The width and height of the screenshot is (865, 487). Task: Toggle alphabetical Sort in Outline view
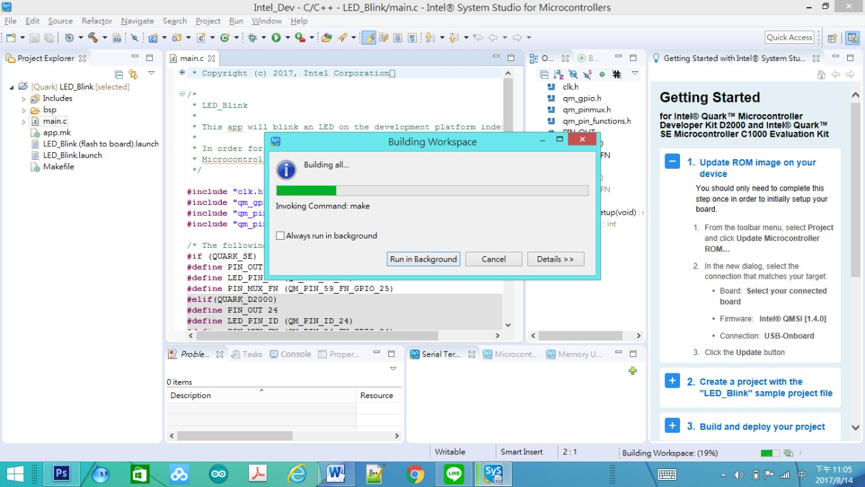pyautogui.click(x=559, y=74)
